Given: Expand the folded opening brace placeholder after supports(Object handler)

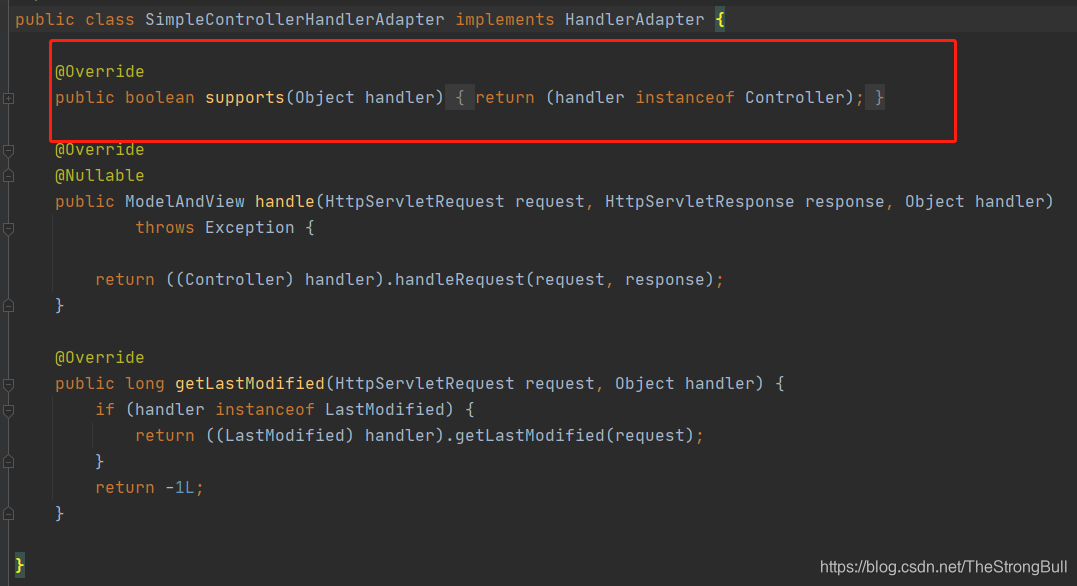Looking at the screenshot, I should coord(460,98).
